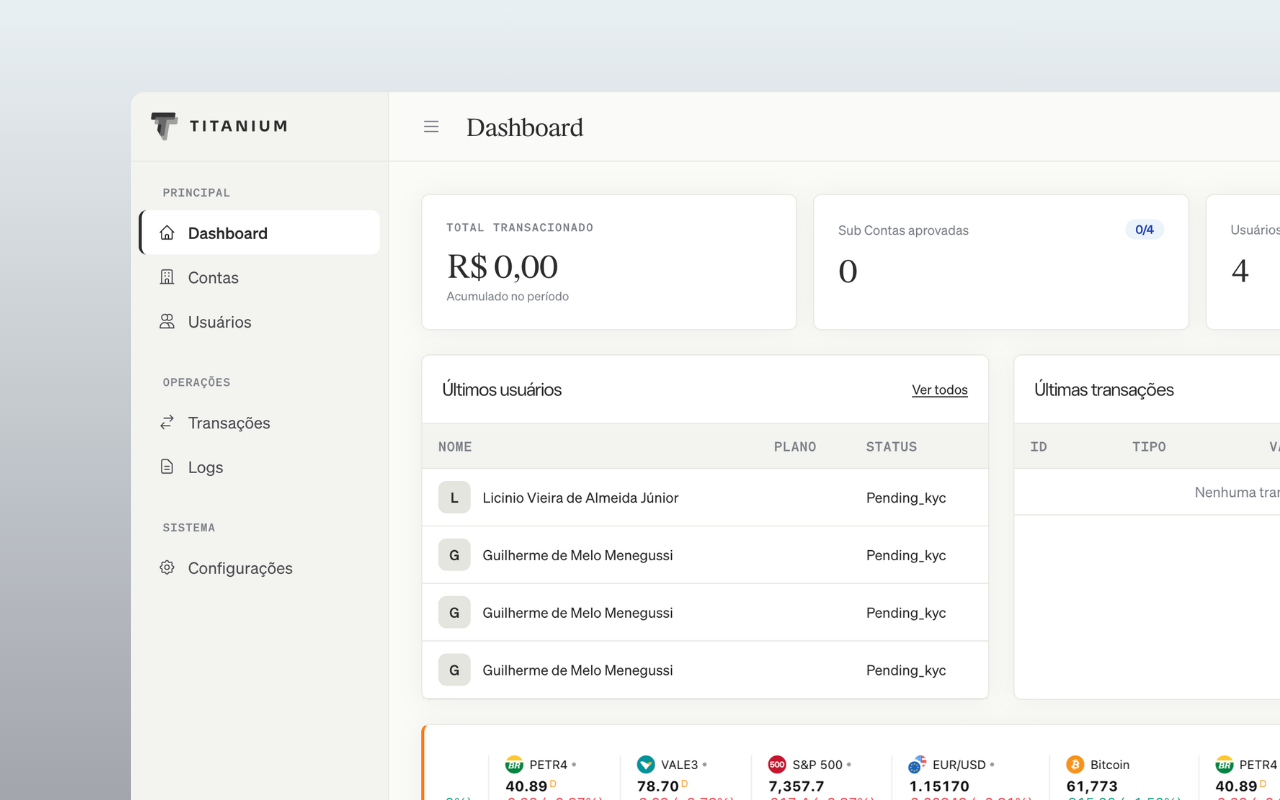This screenshot has height=800, width=1280.
Task: Open Transações in the sidebar
Action: pyautogui.click(x=260, y=422)
